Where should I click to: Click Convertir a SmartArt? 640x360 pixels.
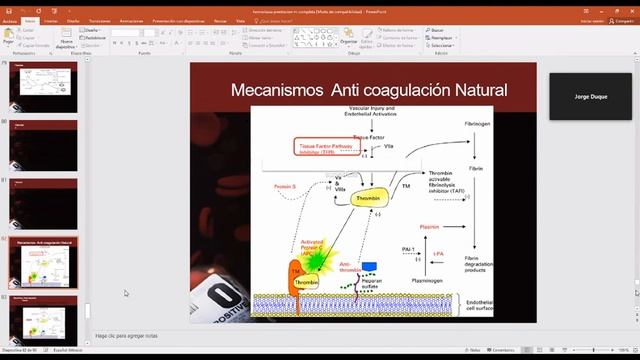(x=264, y=45)
